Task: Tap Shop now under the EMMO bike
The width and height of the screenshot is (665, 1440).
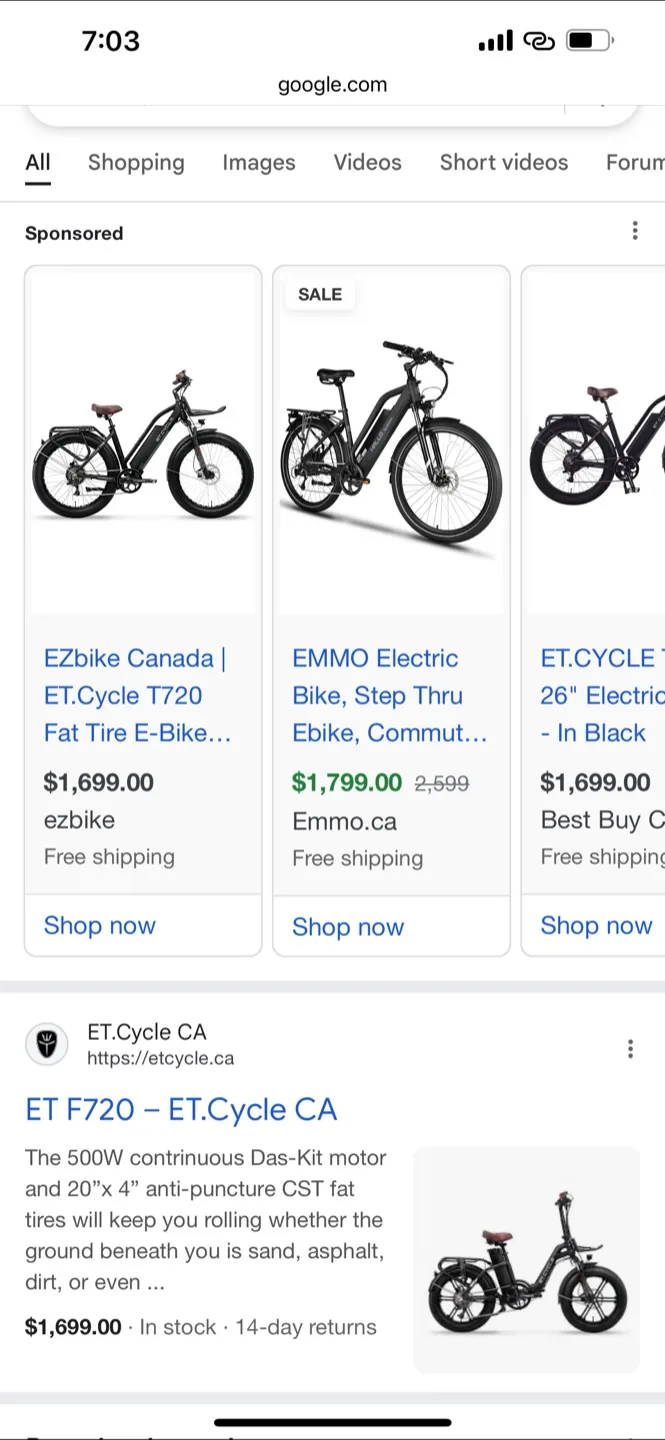Action: [347, 926]
